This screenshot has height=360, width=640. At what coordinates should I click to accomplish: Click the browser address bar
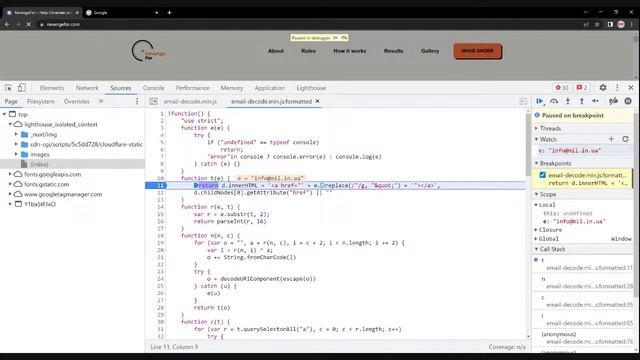[x=310, y=24]
